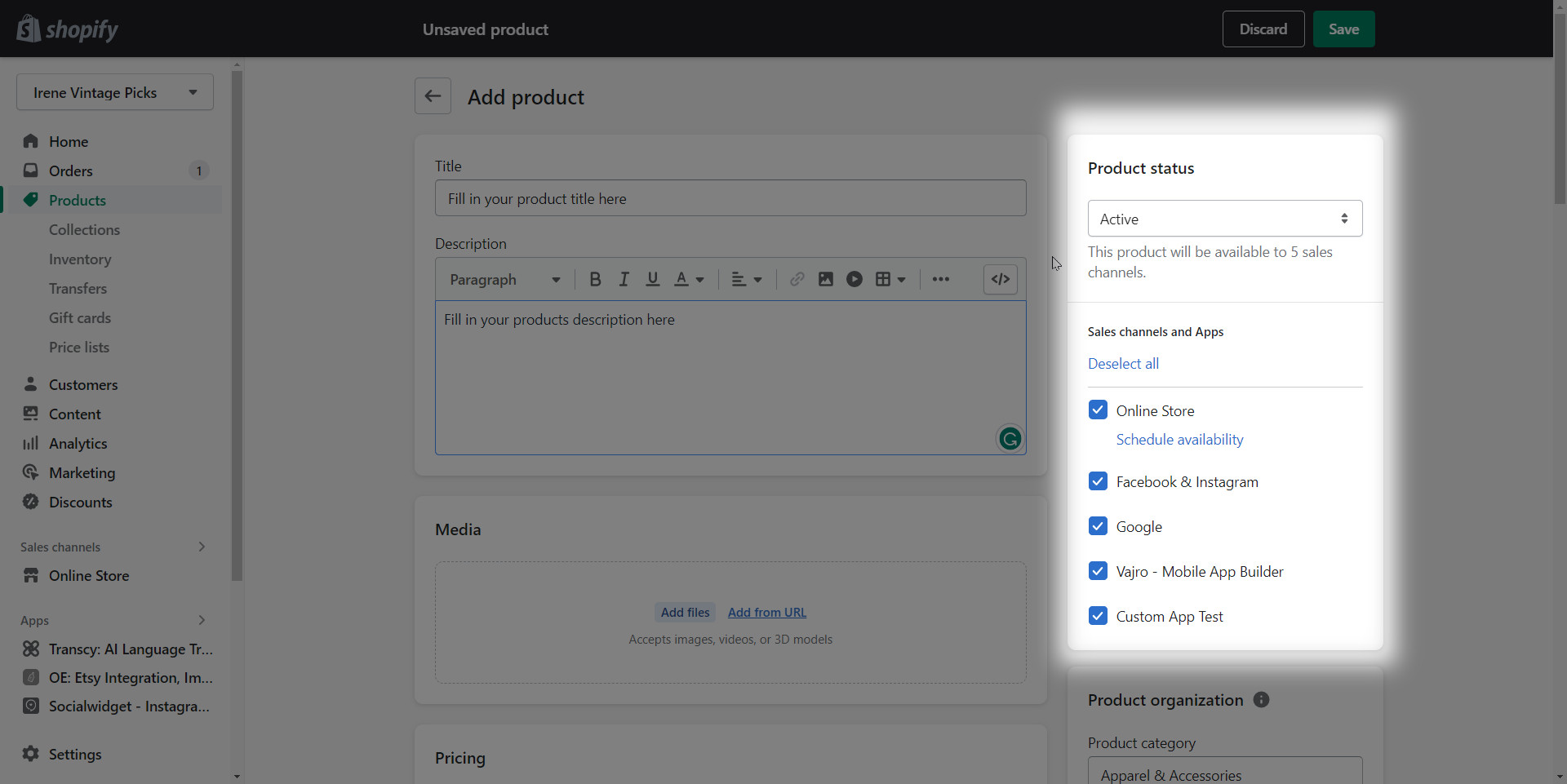Click the sidebar vertical scrollbar

[x=237, y=326]
